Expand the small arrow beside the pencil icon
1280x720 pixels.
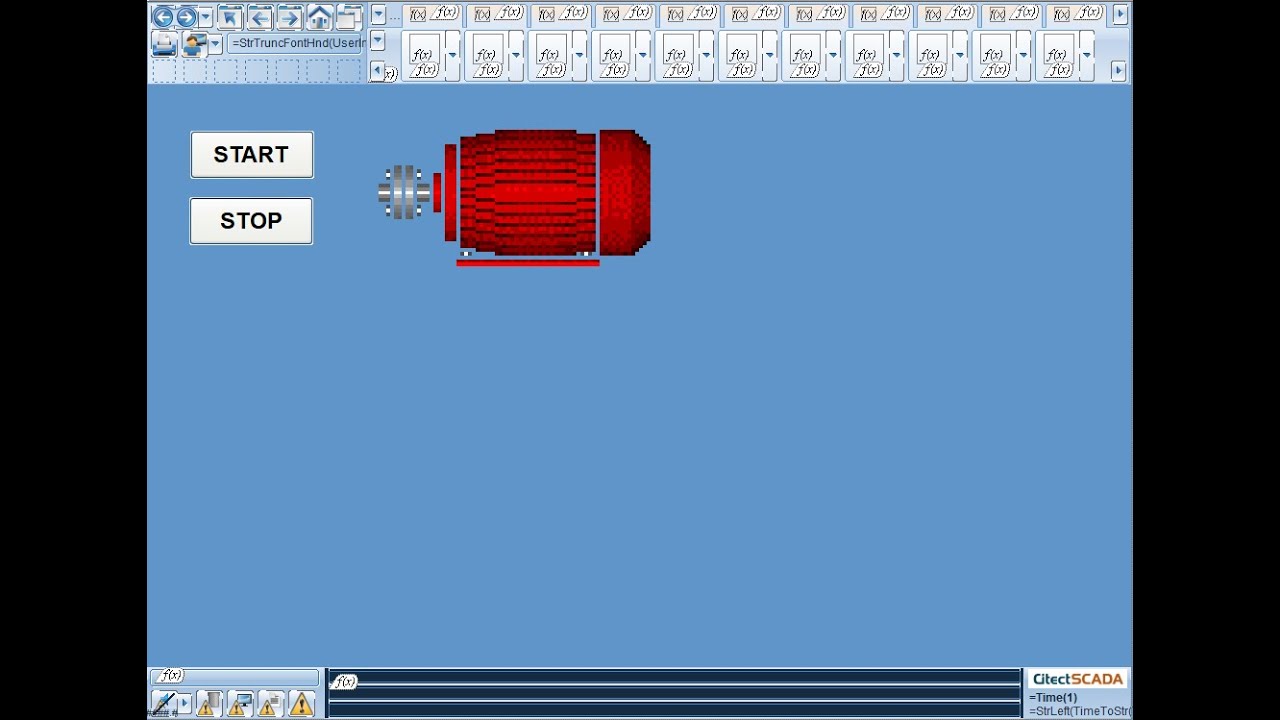185,704
